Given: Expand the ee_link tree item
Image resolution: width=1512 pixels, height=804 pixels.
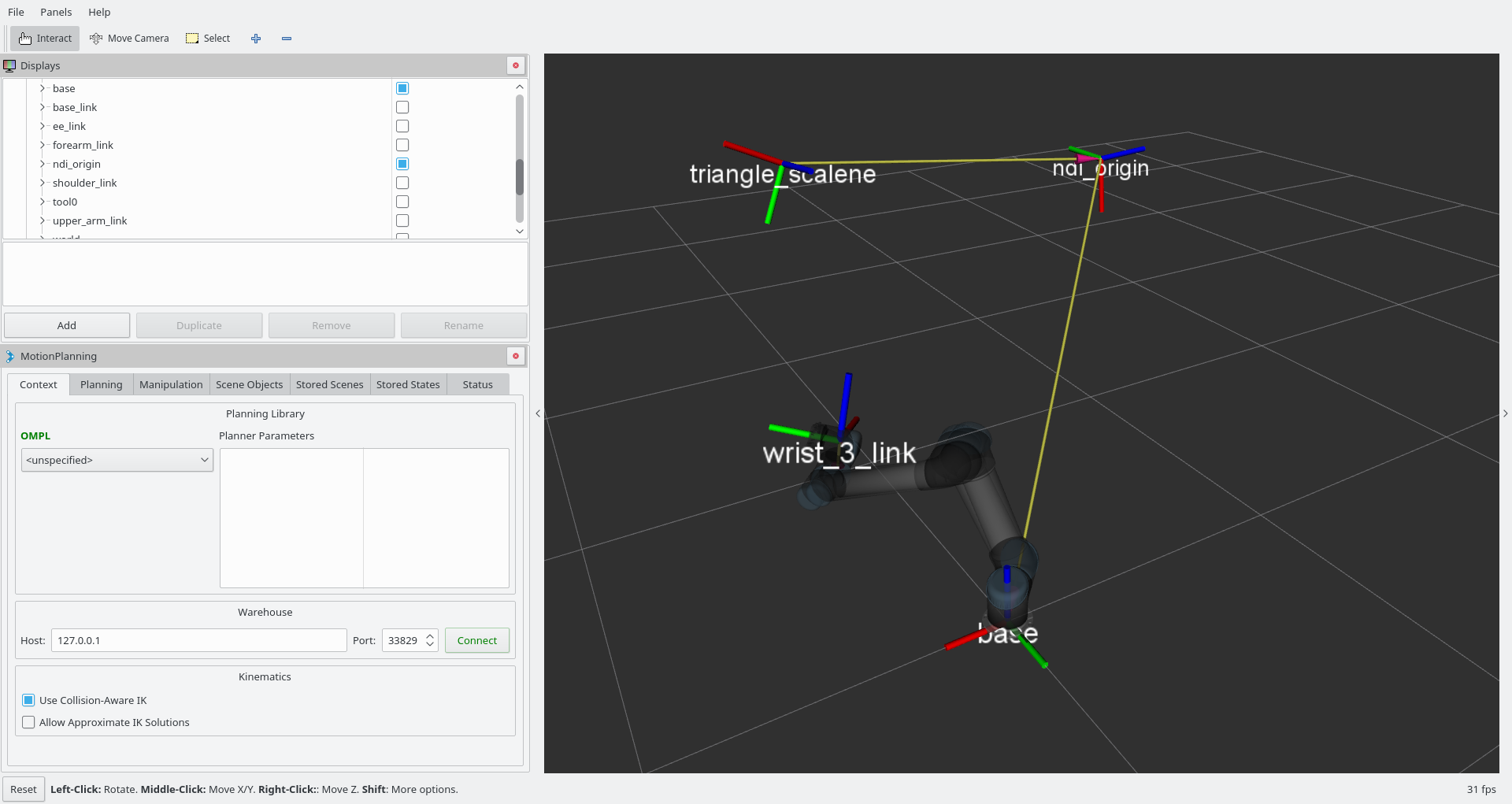Looking at the screenshot, I should point(42,126).
